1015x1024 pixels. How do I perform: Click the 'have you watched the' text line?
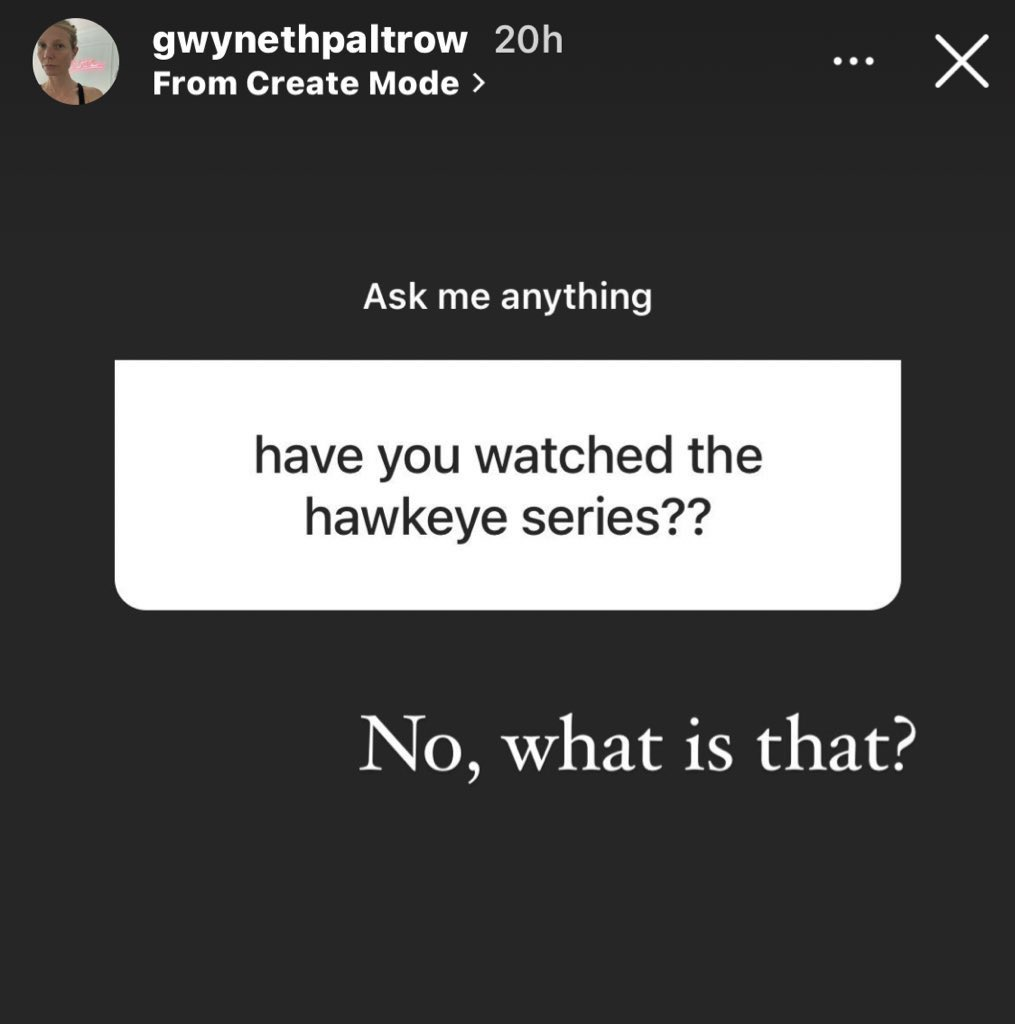[x=508, y=456]
